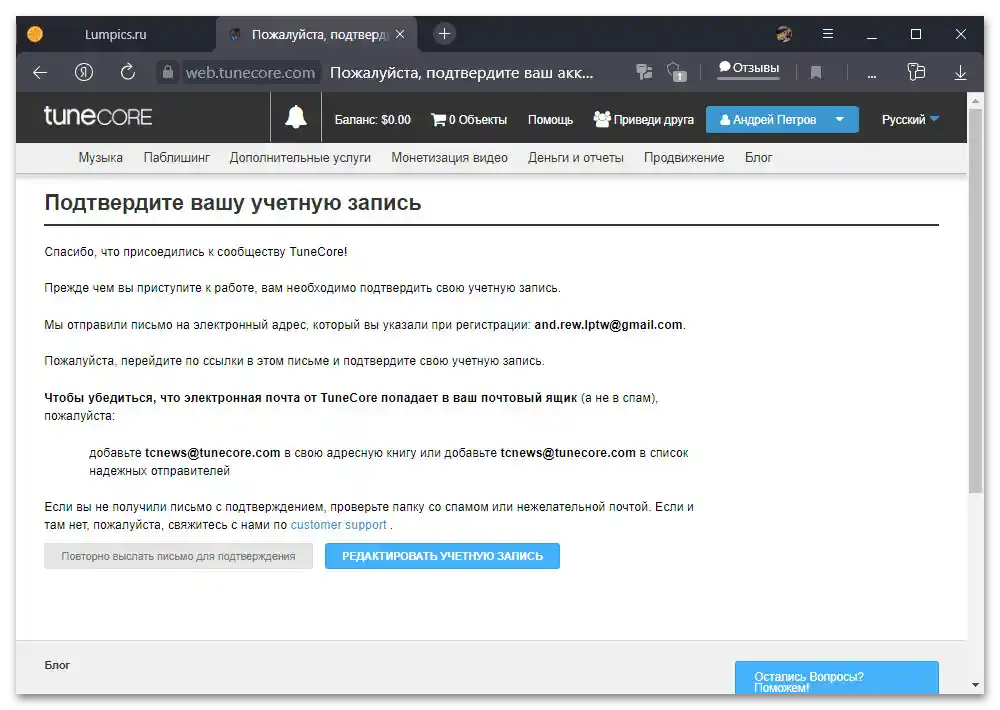Open the Музыка menu
Viewport: 1000px width, 710px height.
click(101, 158)
